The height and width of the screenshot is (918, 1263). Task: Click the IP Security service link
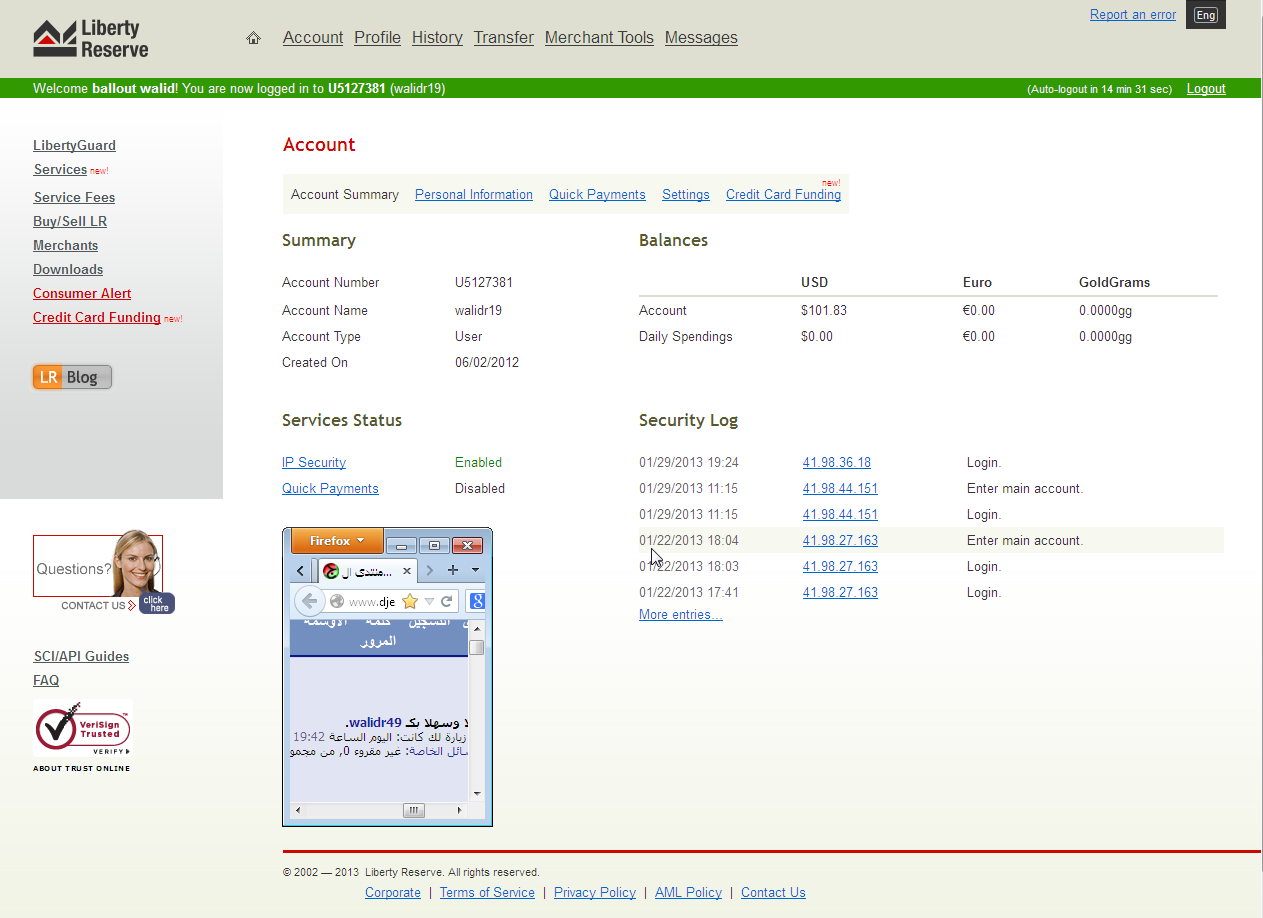click(314, 463)
